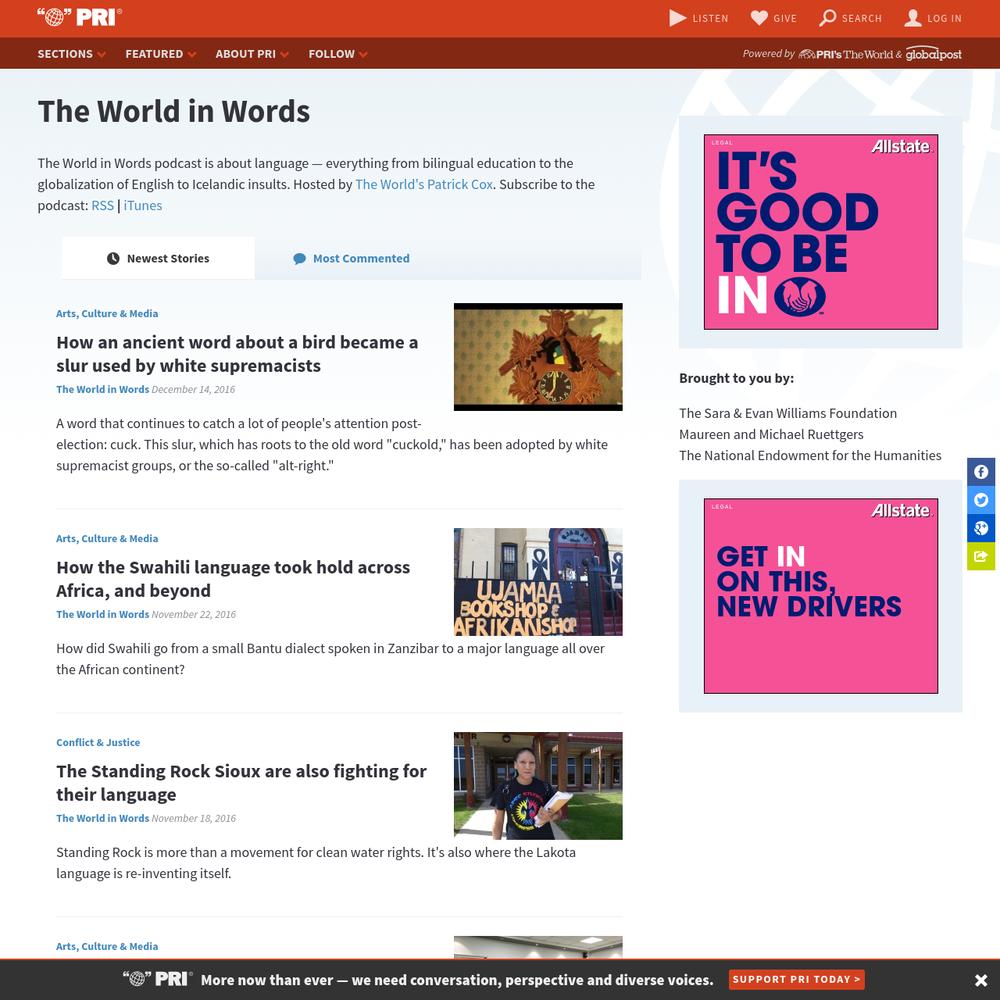Click Allstate "Get In On This" ad

pos(821,596)
